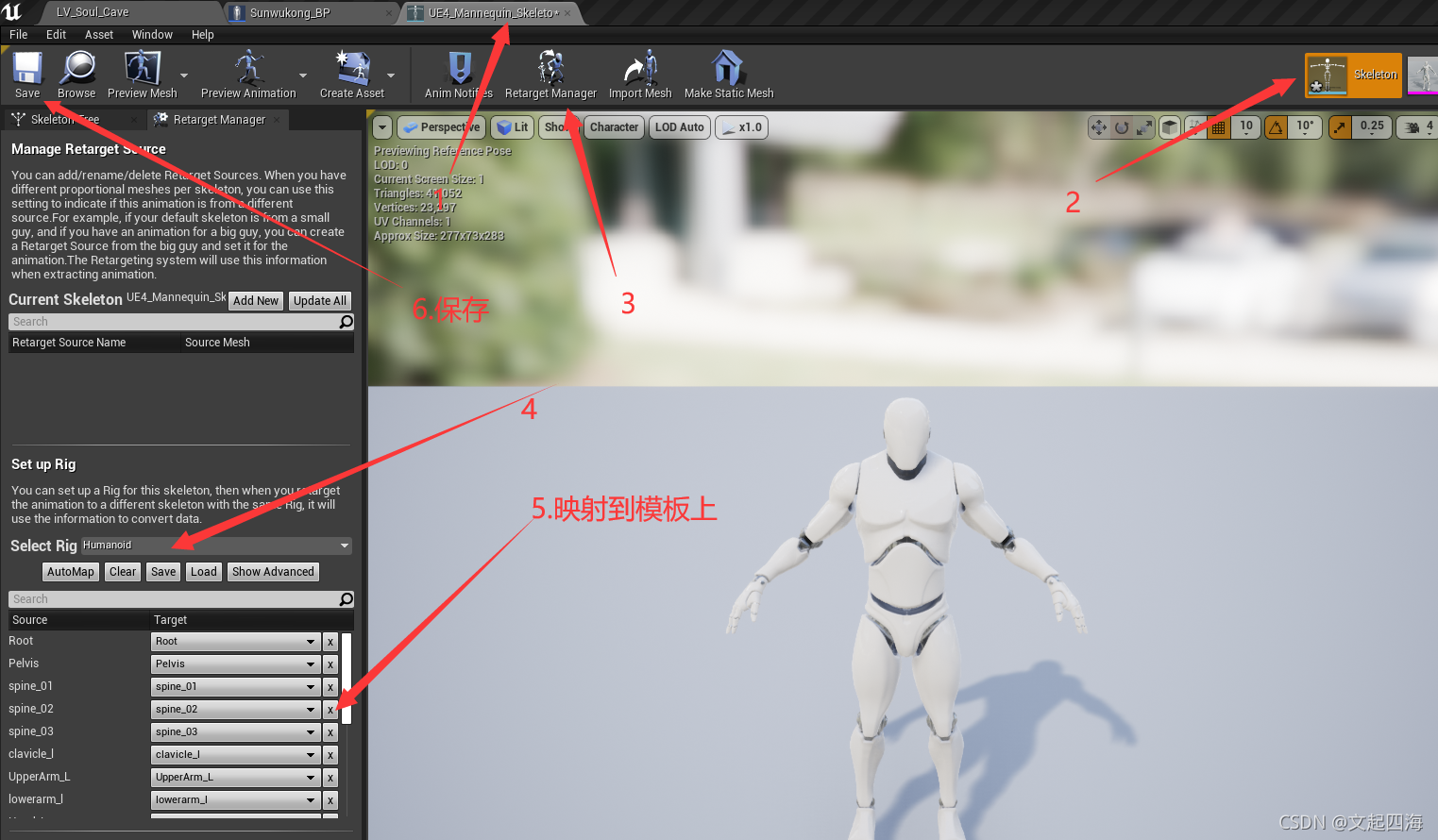Click the rig Load button
Image resolution: width=1438 pixels, height=840 pixels.
point(204,572)
